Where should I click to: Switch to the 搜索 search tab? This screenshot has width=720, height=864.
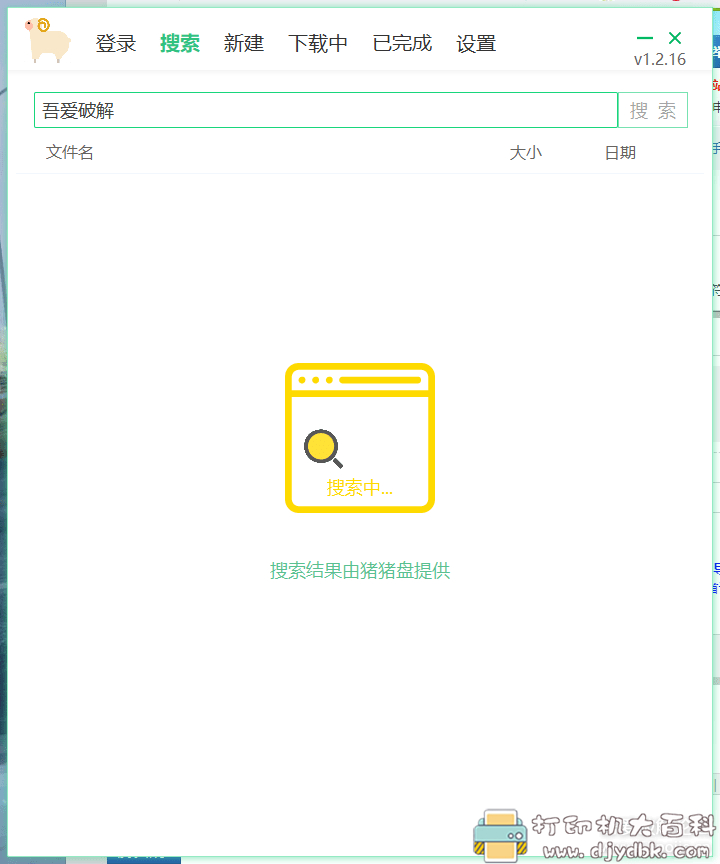180,43
